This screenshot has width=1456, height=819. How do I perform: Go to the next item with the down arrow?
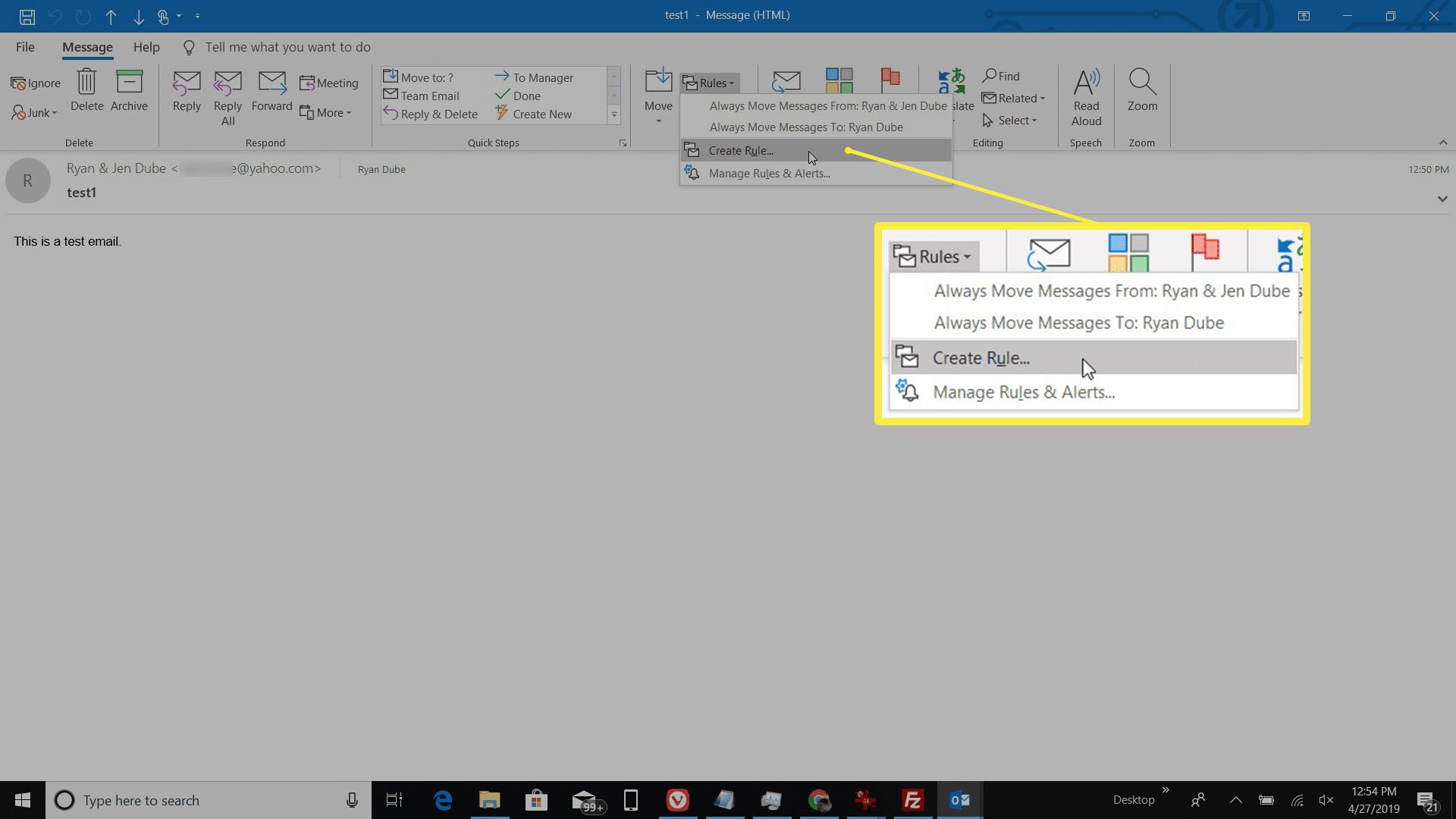(138, 16)
